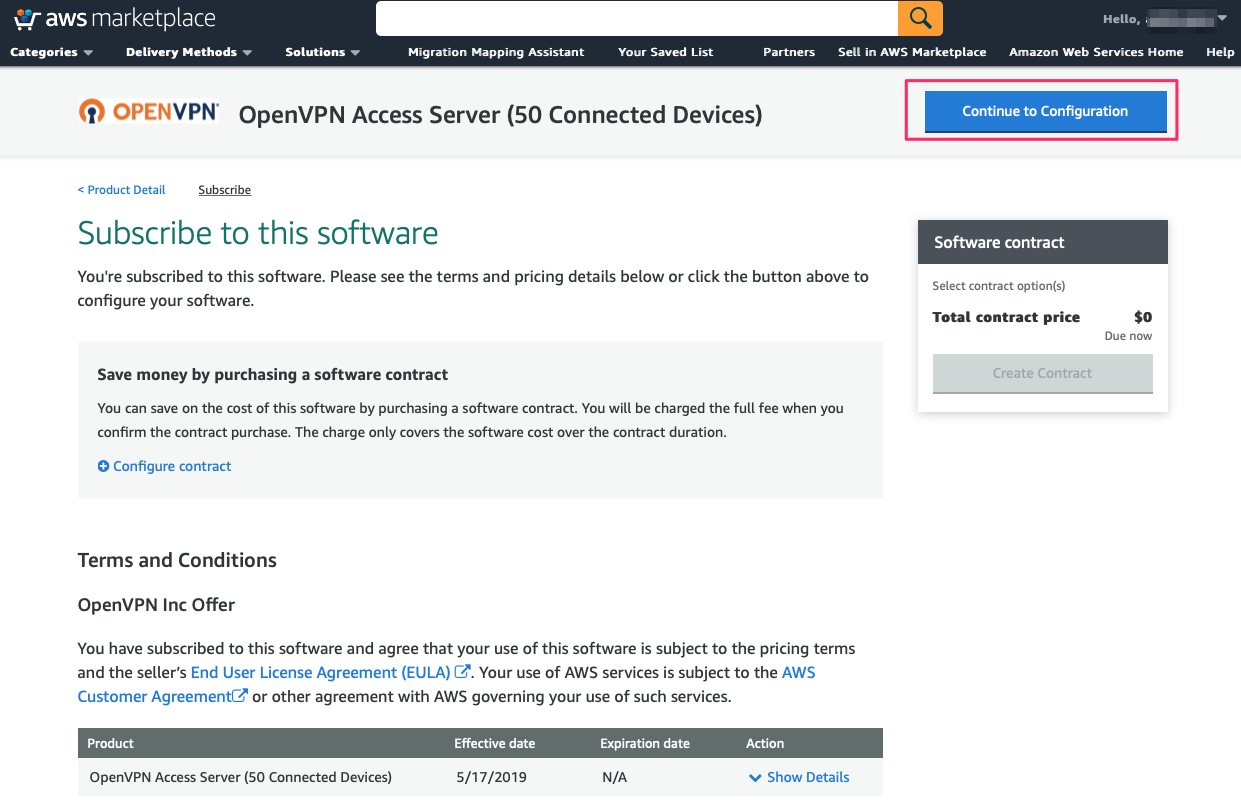
Task: Click the $0 total contract price
Action: click(1143, 317)
